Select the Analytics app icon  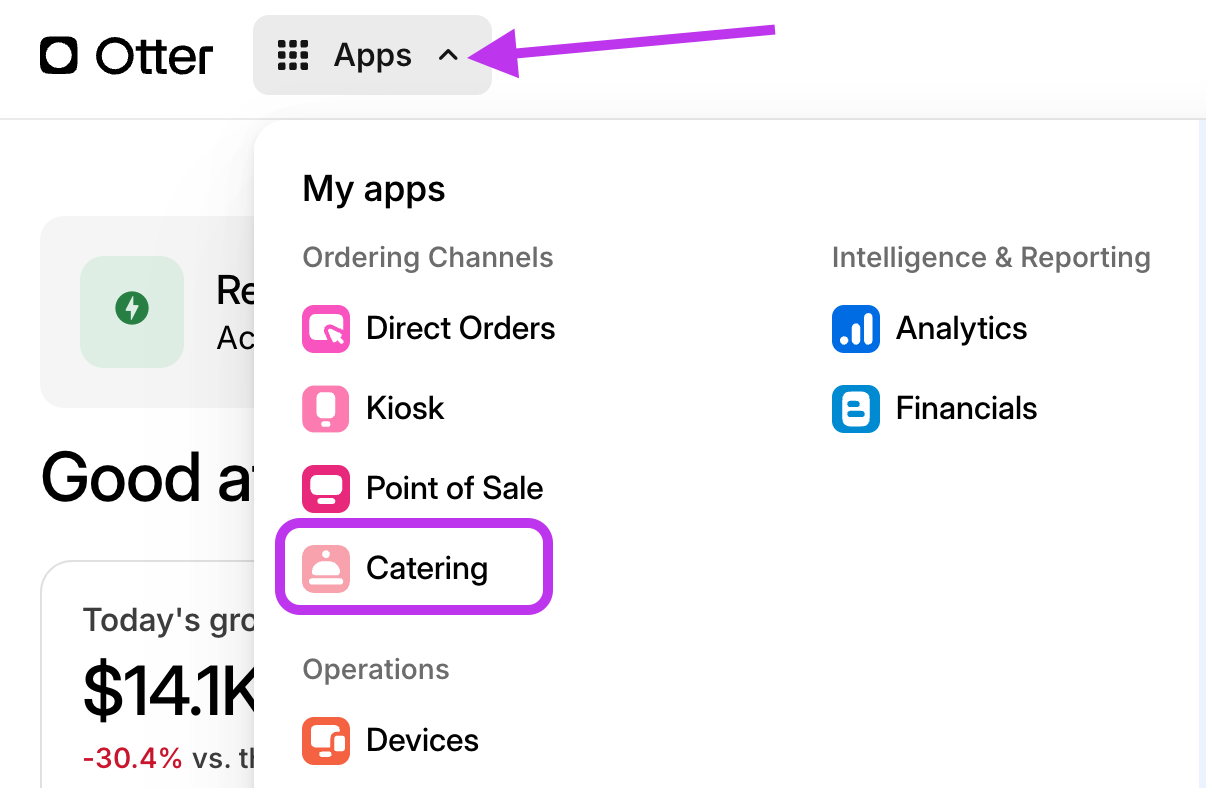coord(855,328)
